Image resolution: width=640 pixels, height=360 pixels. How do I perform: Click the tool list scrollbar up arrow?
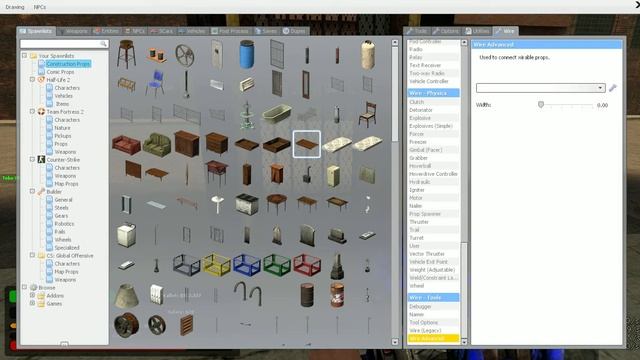464,42
